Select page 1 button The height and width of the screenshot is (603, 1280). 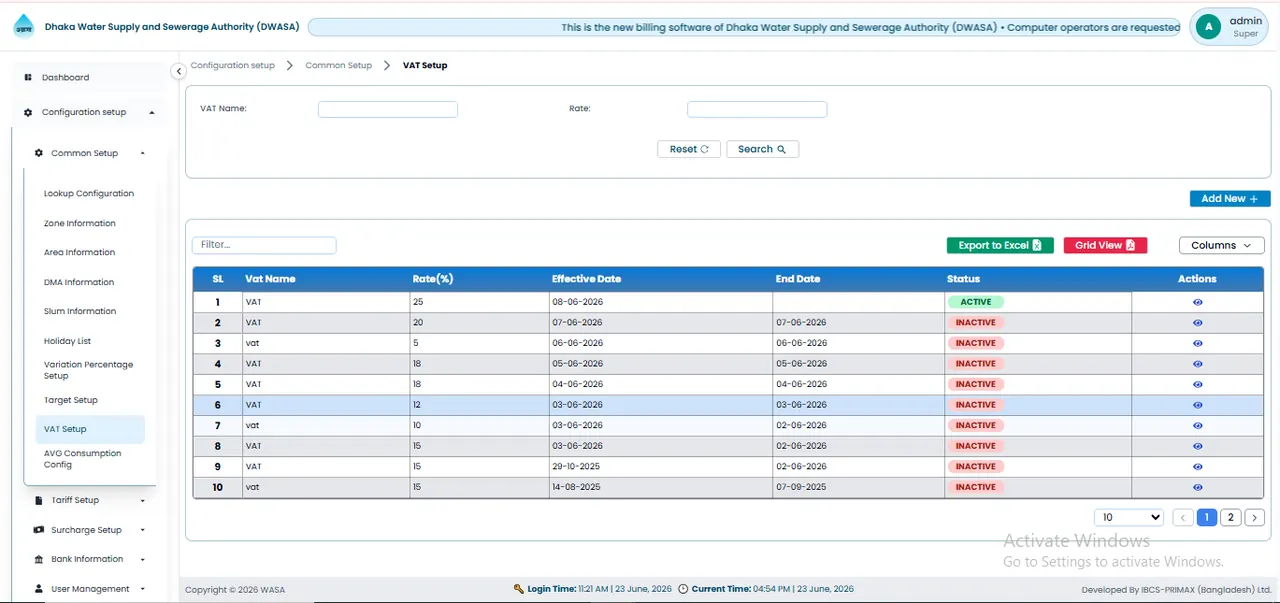1207,517
